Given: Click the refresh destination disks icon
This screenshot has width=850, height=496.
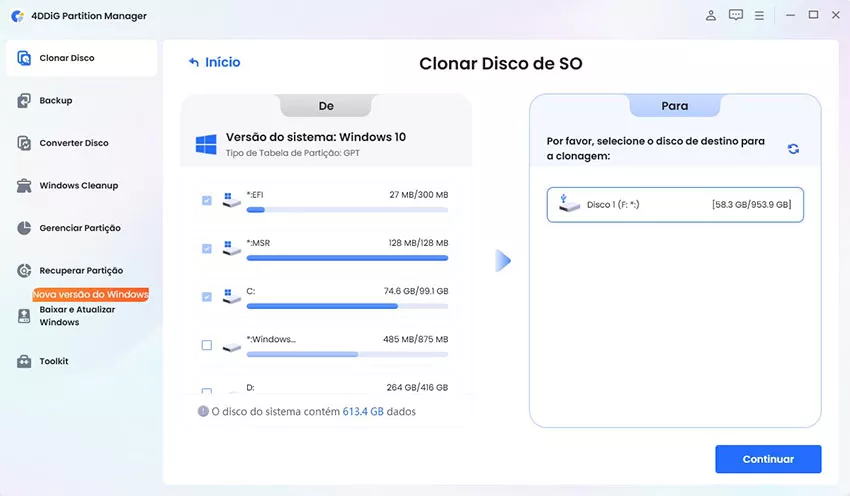Looking at the screenshot, I should click(x=793, y=149).
